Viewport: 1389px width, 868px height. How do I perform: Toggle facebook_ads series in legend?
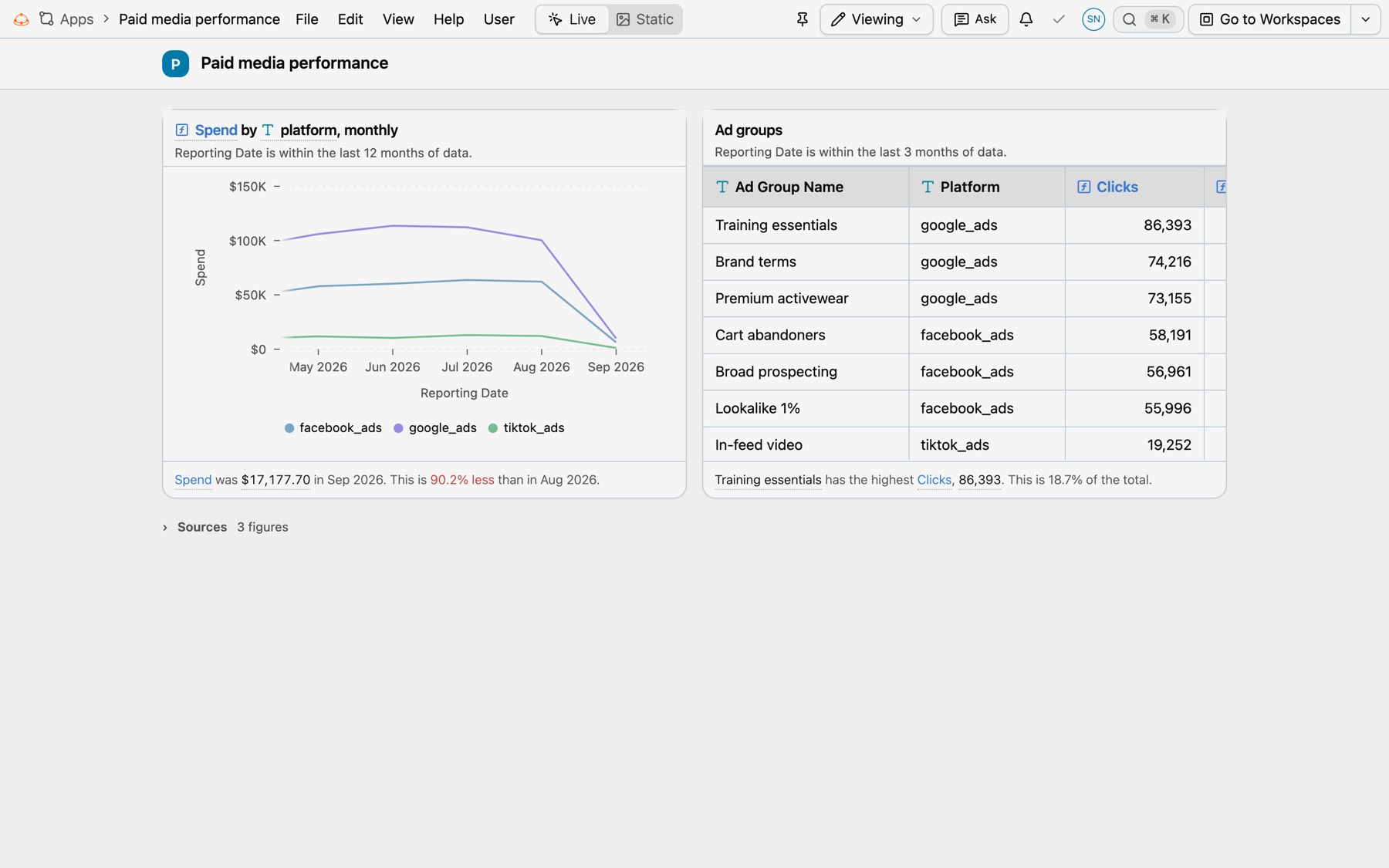pyautogui.click(x=333, y=428)
